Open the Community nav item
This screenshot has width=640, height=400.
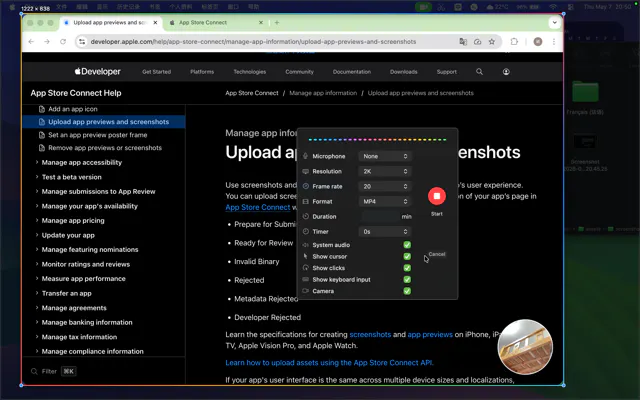click(x=300, y=72)
